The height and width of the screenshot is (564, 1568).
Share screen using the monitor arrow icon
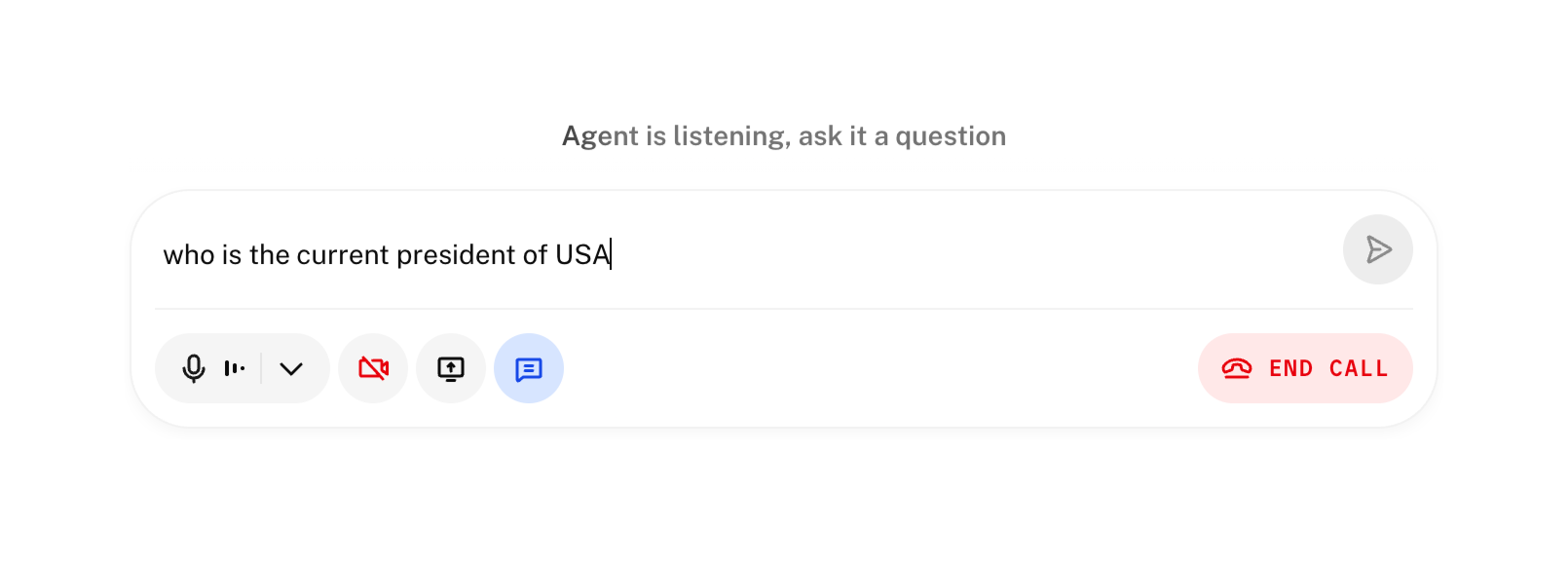coord(451,368)
